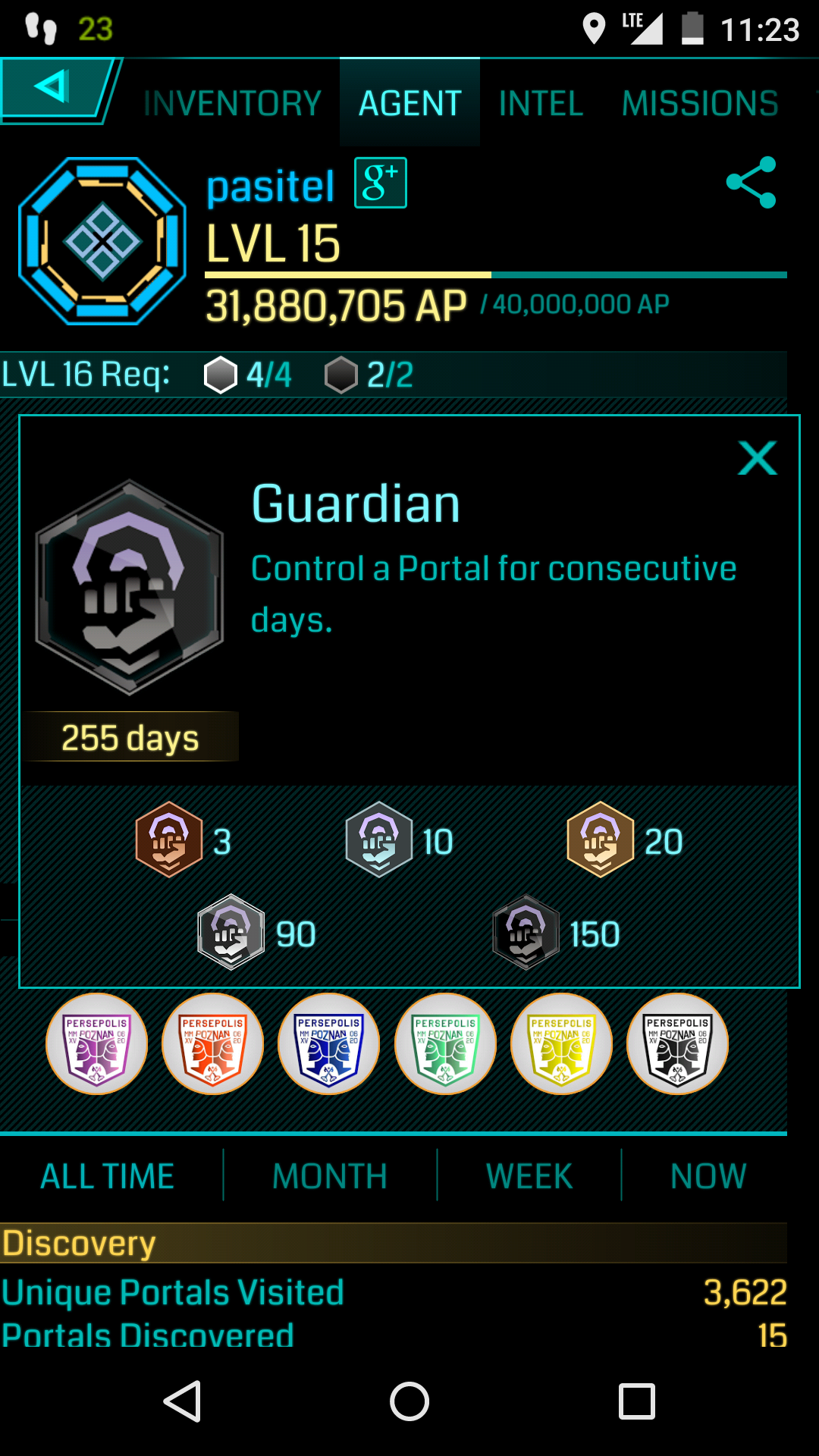Screen dimensions: 819x1456
Task: Show Month stats
Action: coord(330,1176)
